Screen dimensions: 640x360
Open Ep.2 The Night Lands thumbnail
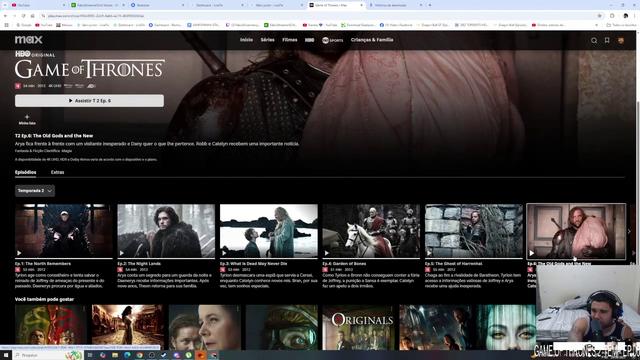(166, 231)
